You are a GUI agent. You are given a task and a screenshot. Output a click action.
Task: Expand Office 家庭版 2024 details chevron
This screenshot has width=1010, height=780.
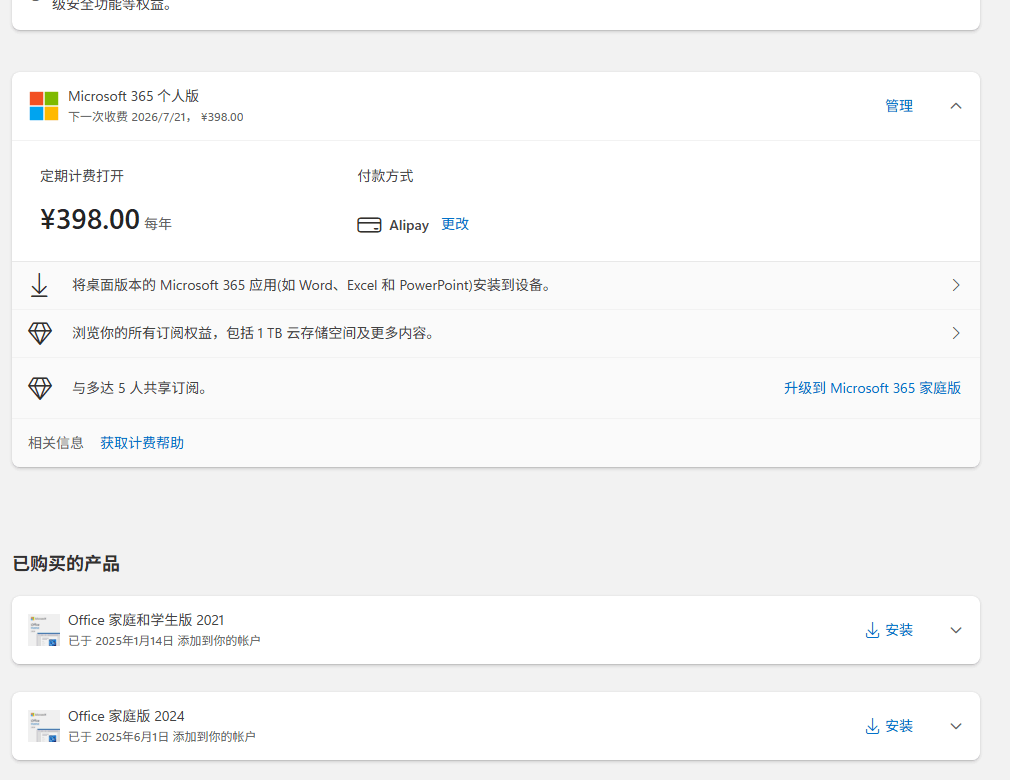pyautogui.click(x=956, y=726)
